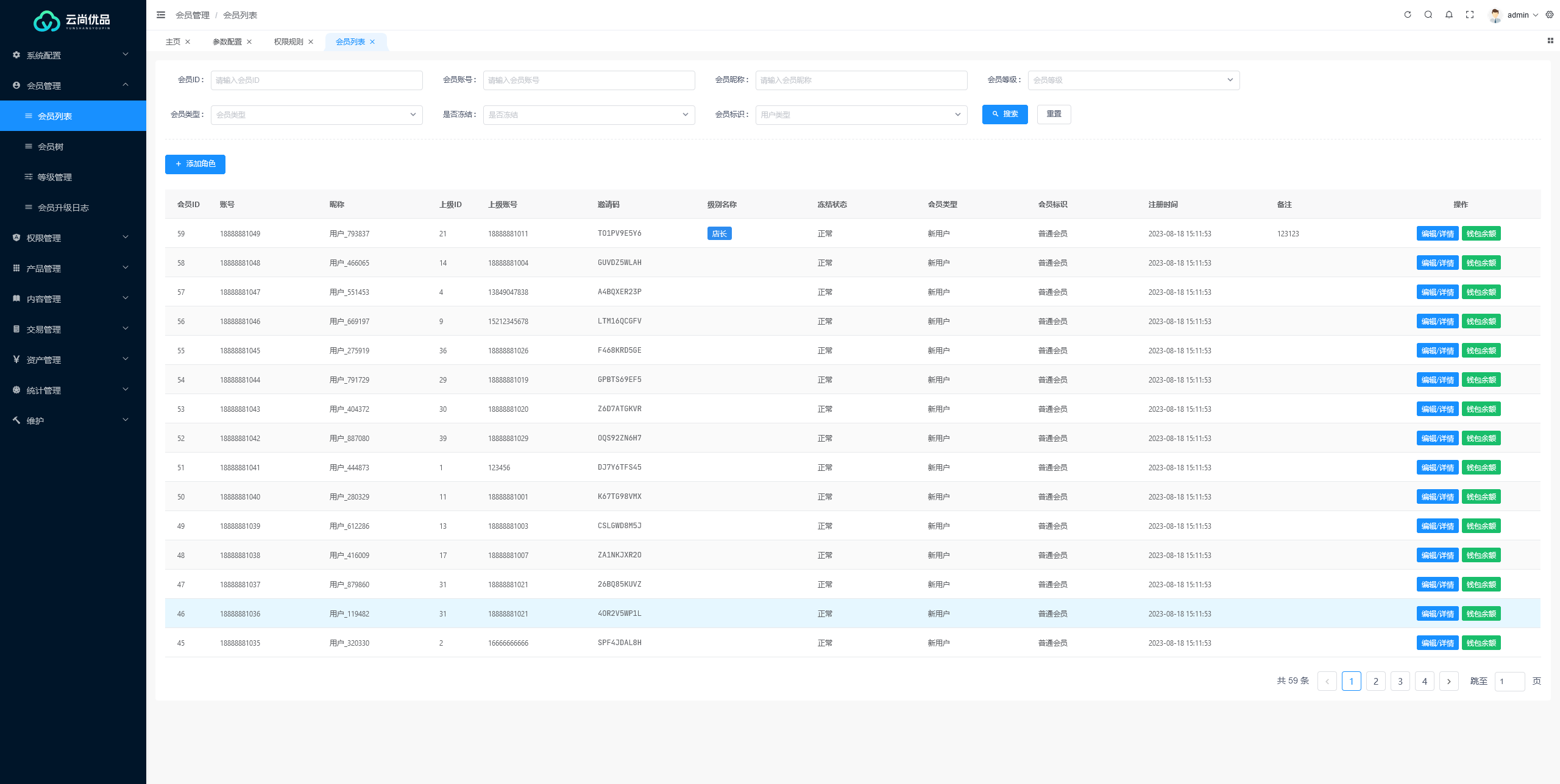Click the 云尚优品 logo
1560x784 pixels.
72,21
